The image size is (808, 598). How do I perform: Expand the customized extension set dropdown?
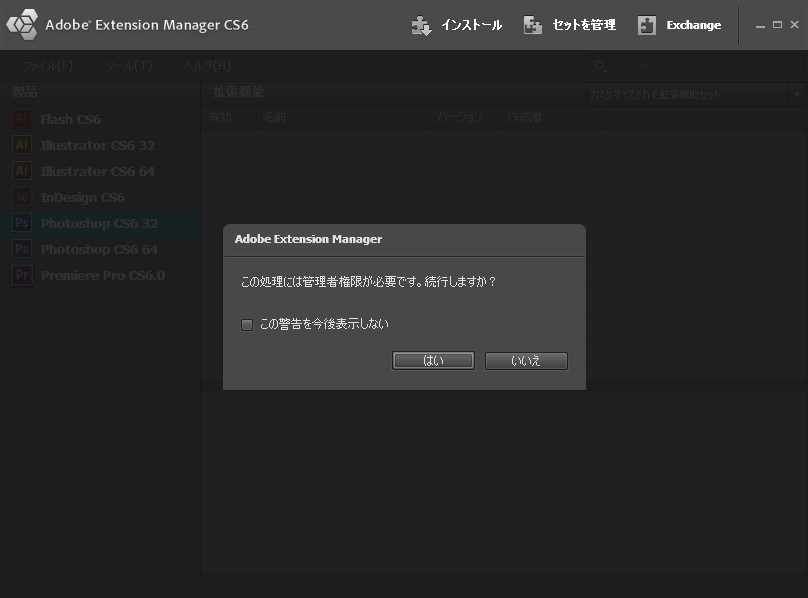pyautogui.click(x=797, y=94)
